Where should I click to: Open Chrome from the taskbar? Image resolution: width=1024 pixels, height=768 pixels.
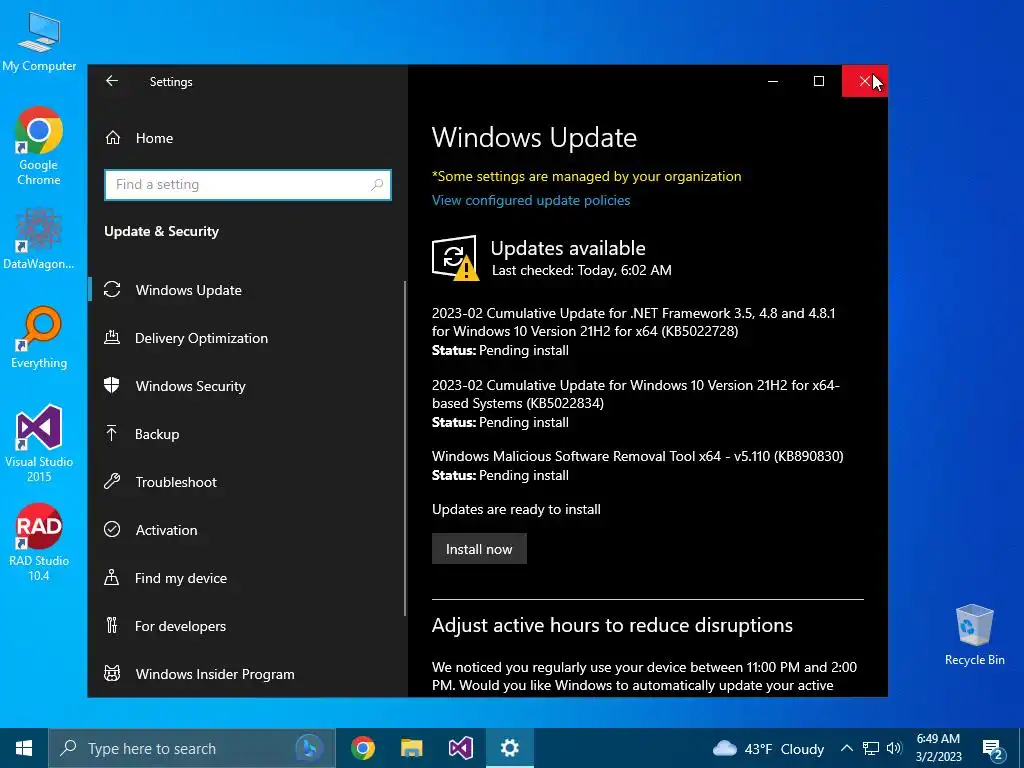tap(363, 748)
